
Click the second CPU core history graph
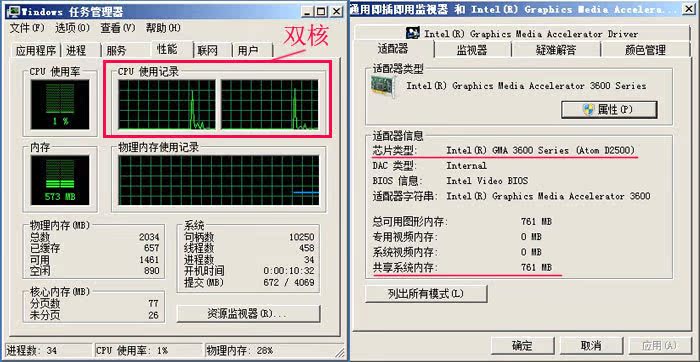(x=270, y=105)
